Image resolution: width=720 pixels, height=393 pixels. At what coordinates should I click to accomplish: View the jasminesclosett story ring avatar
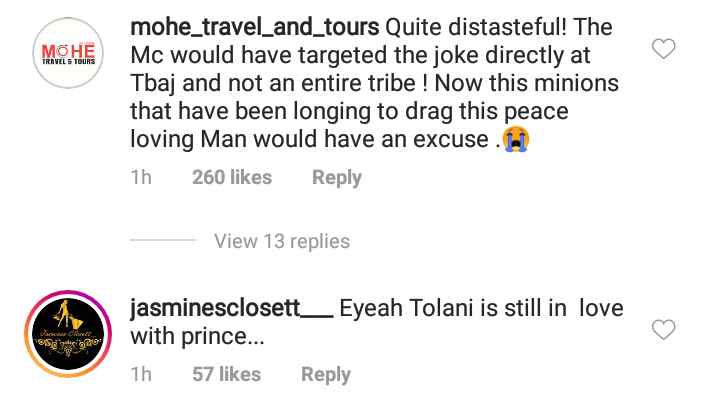pos(68,334)
